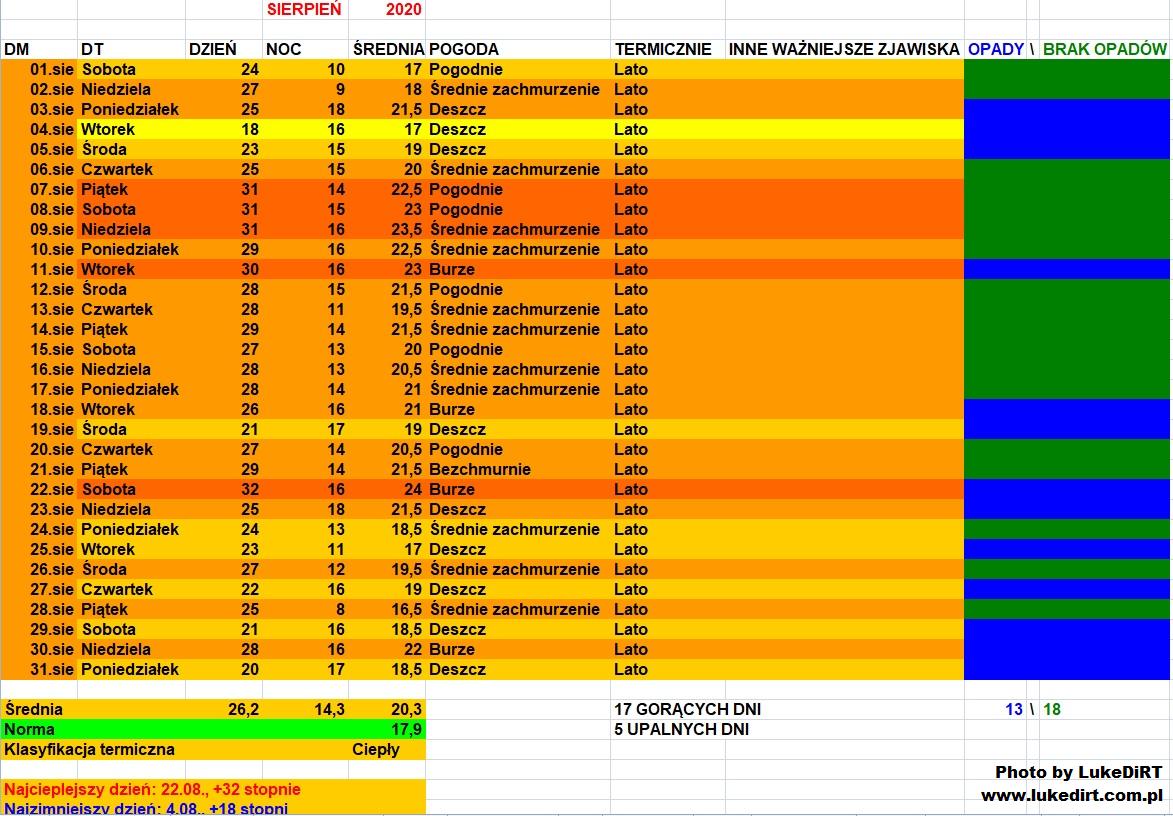
Task: Click the Bezchmurnie weather cell
Action: [x=480, y=469]
